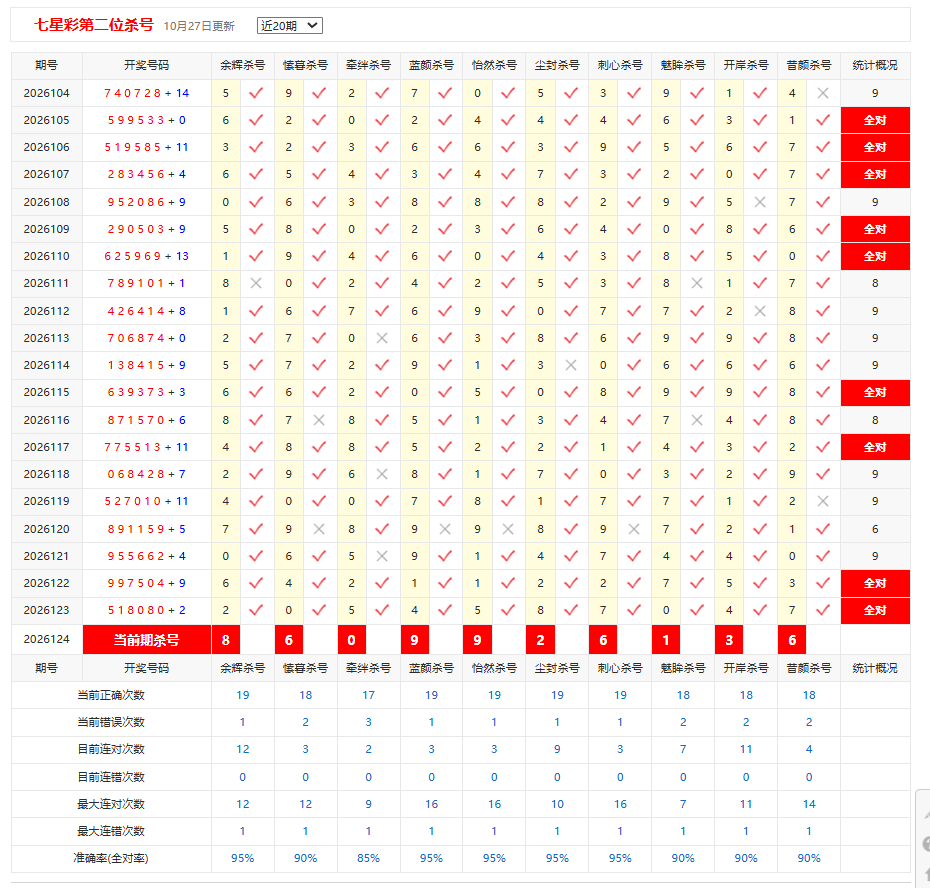The height and width of the screenshot is (888, 930).
Task: Click the 10月27日更新 update date text
Action: (x=199, y=26)
